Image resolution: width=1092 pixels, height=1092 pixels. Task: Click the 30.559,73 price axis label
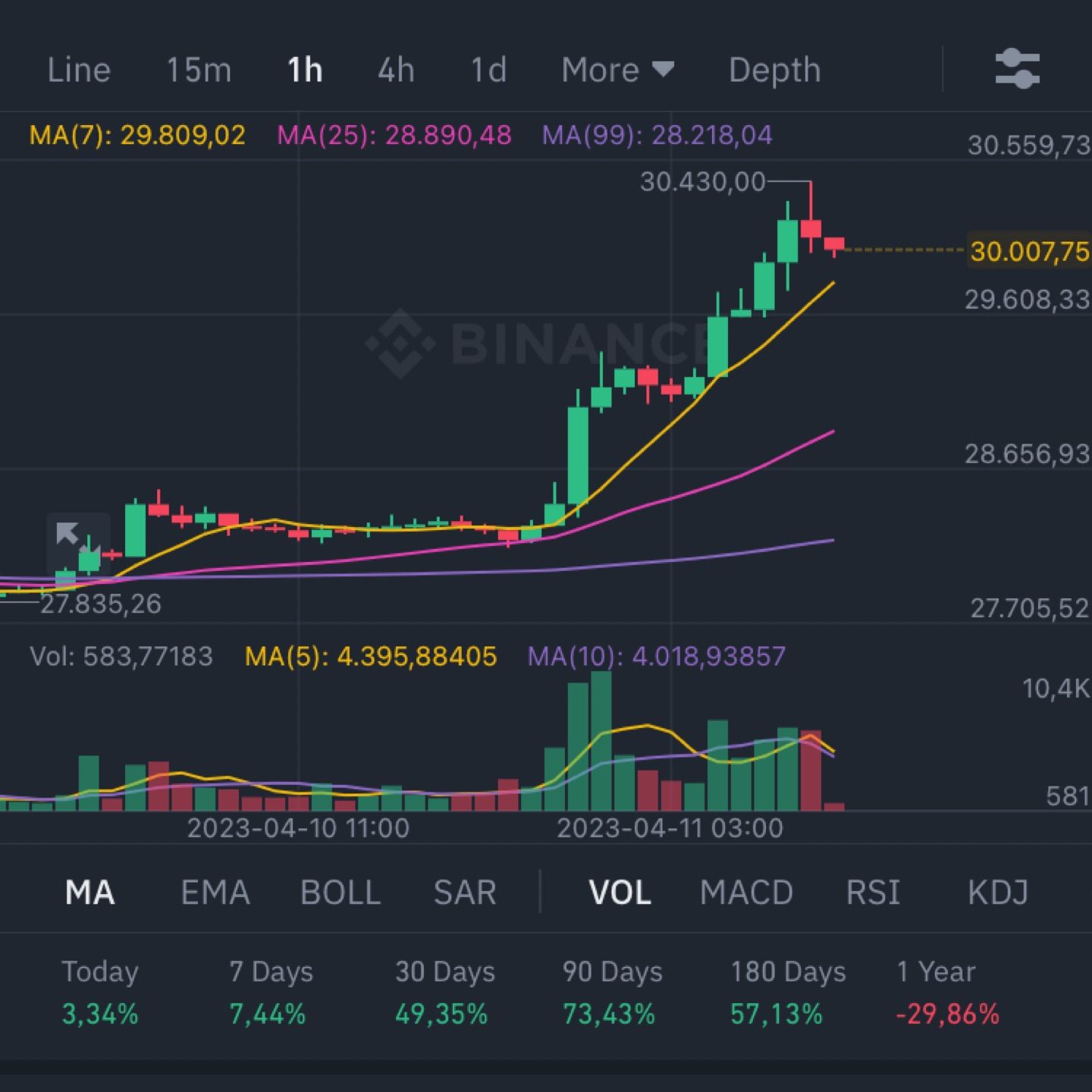tap(1028, 144)
